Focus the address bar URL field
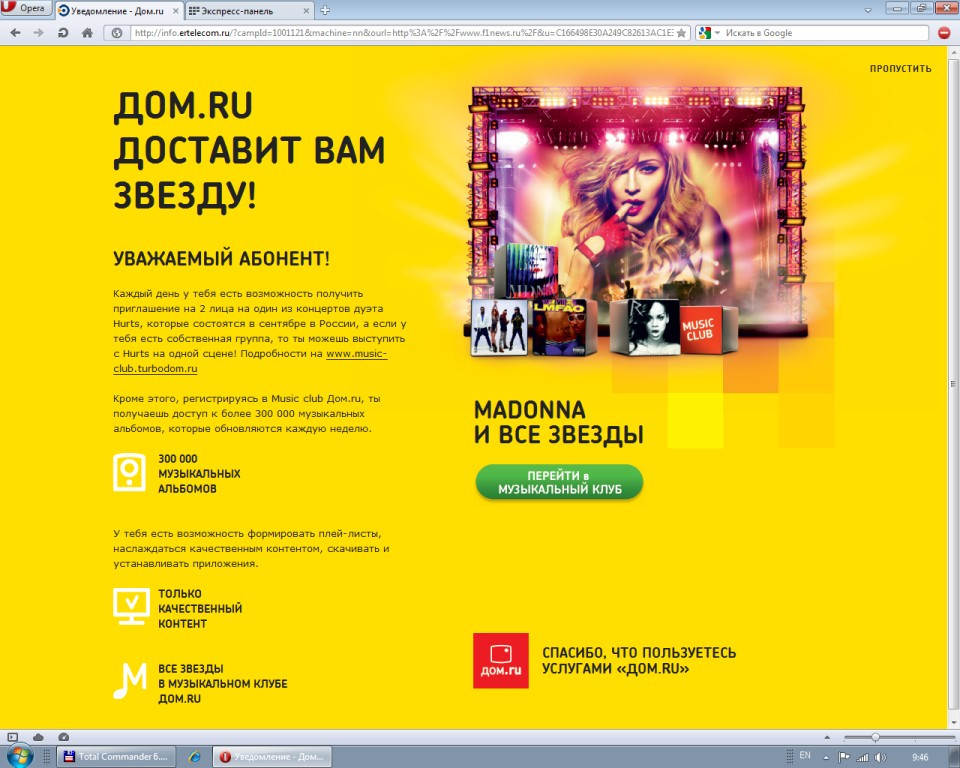The image size is (960, 768). pos(403,33)
